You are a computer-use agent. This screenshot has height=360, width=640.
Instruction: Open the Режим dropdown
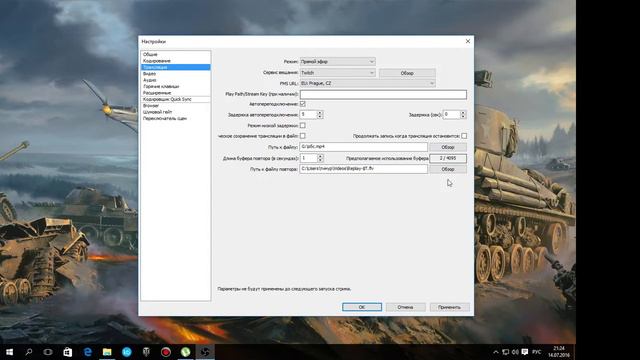coord(338,62)
